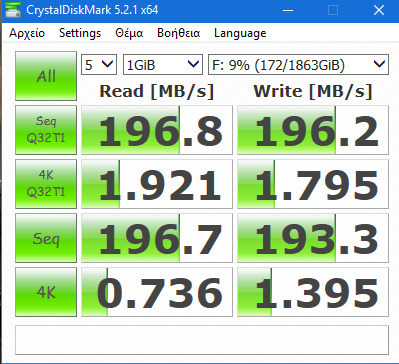
Task: Click the CrystalDiskMark app icon in title bar
Action: click(x=13, y=10)
